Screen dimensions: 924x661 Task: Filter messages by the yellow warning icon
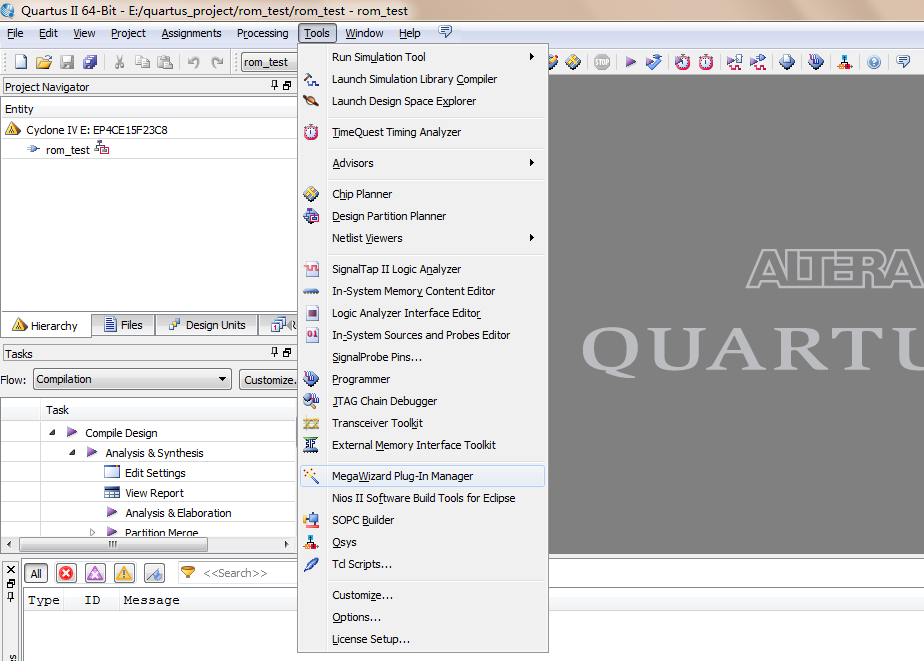pyautogui.click(x=124, y=573)
